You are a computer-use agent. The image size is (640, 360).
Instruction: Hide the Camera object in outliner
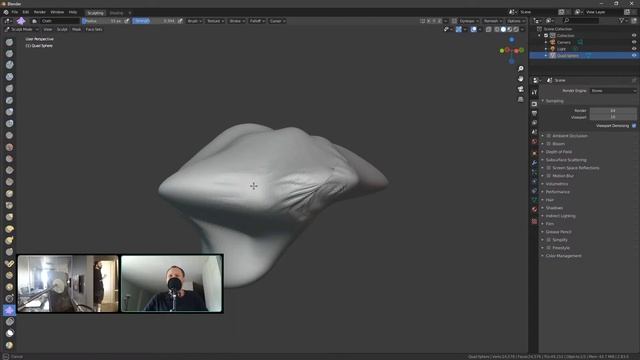[x=634, y=42]
